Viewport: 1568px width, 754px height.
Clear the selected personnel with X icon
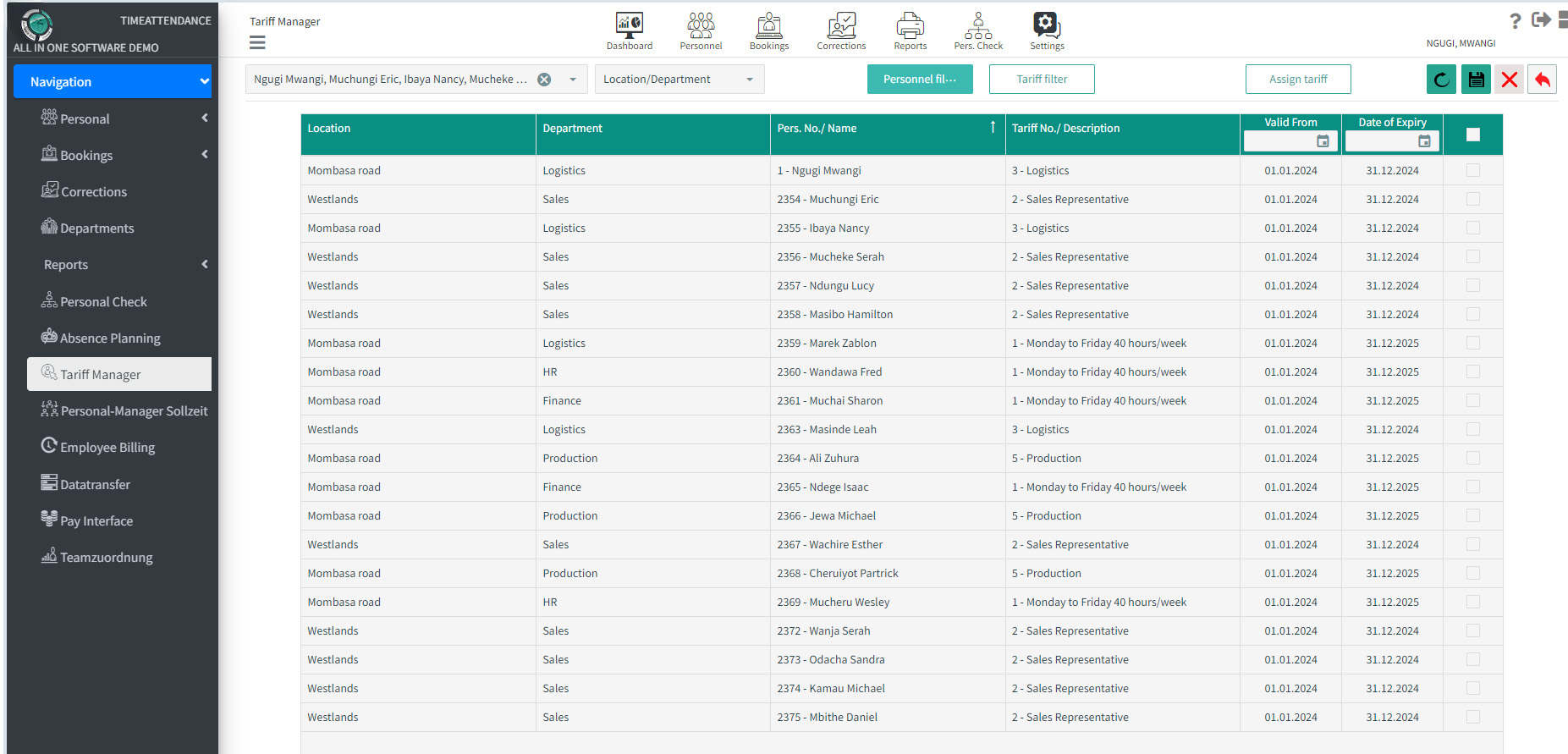pyautogui.click(x=544, y=80)
